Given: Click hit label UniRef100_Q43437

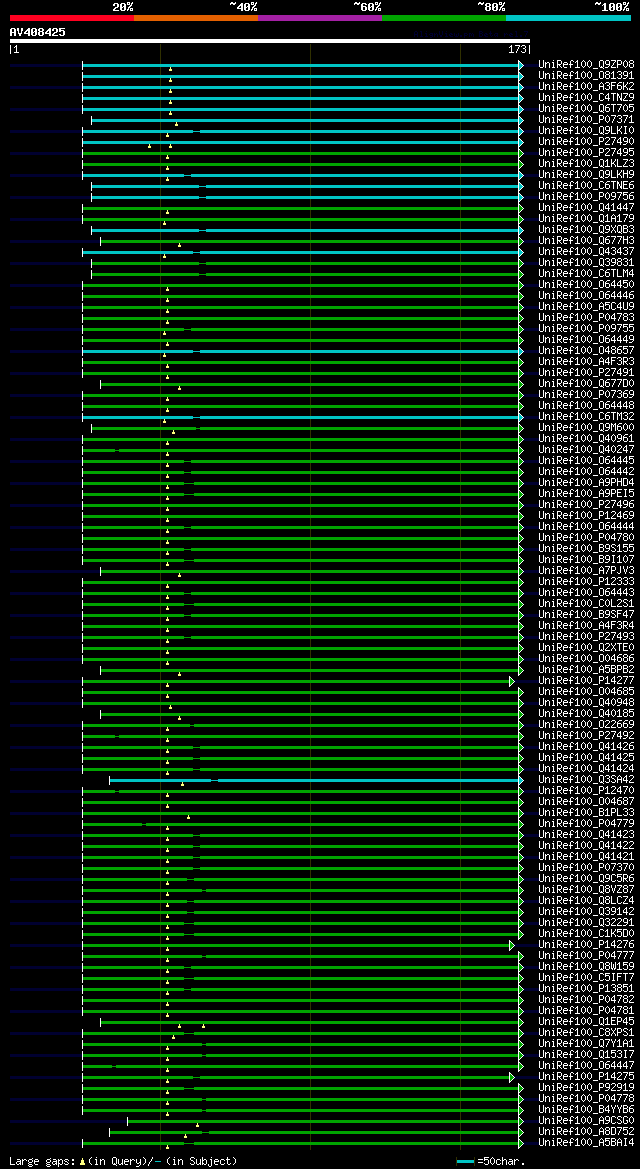Looking at the screenshot, I should (586, 252).
